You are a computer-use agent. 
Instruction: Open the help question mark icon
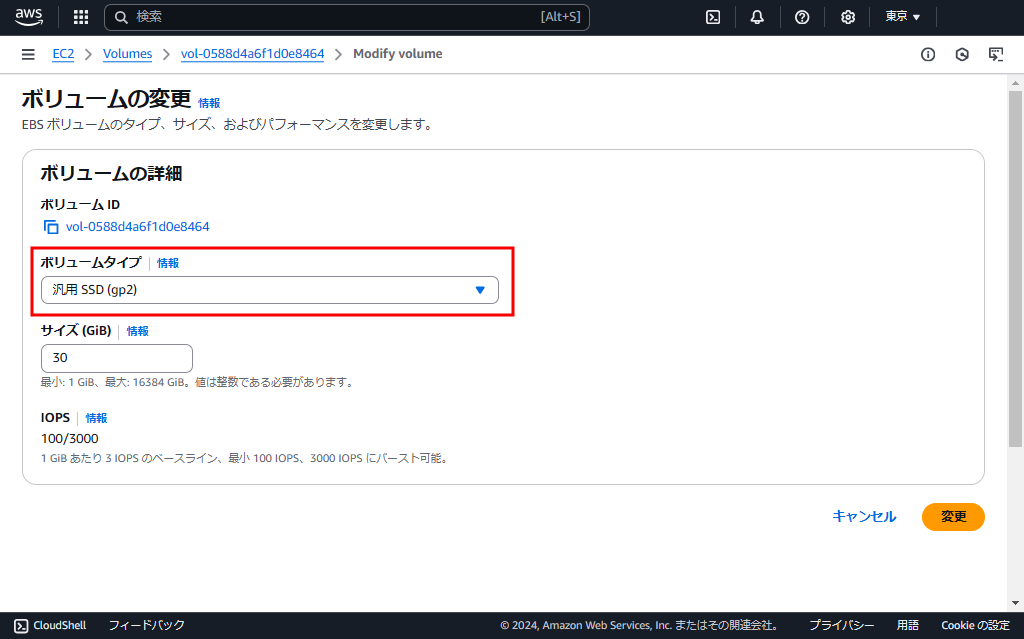802,17
